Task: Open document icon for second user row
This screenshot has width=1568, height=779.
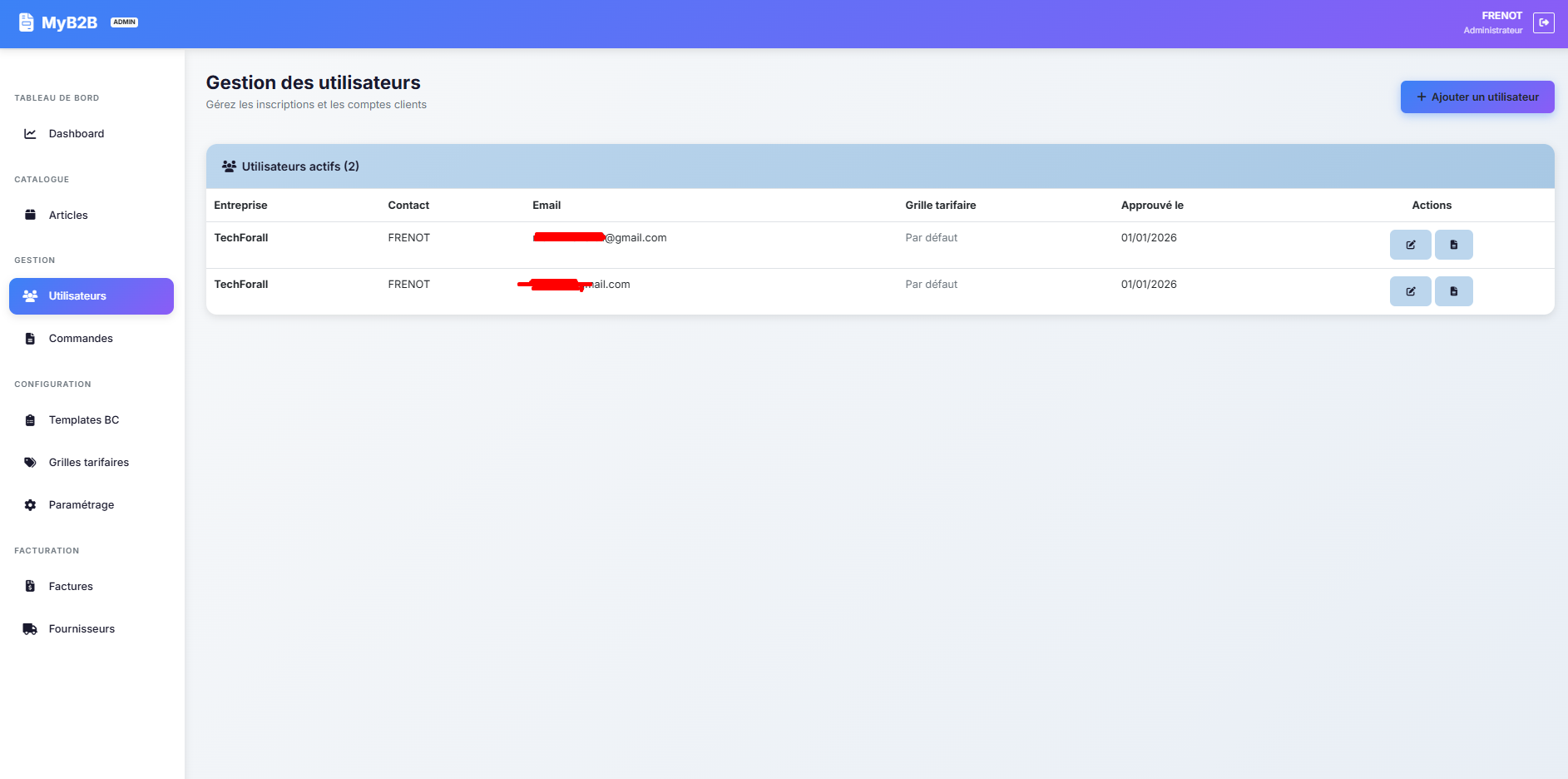Action: [x=1453, y=291]
